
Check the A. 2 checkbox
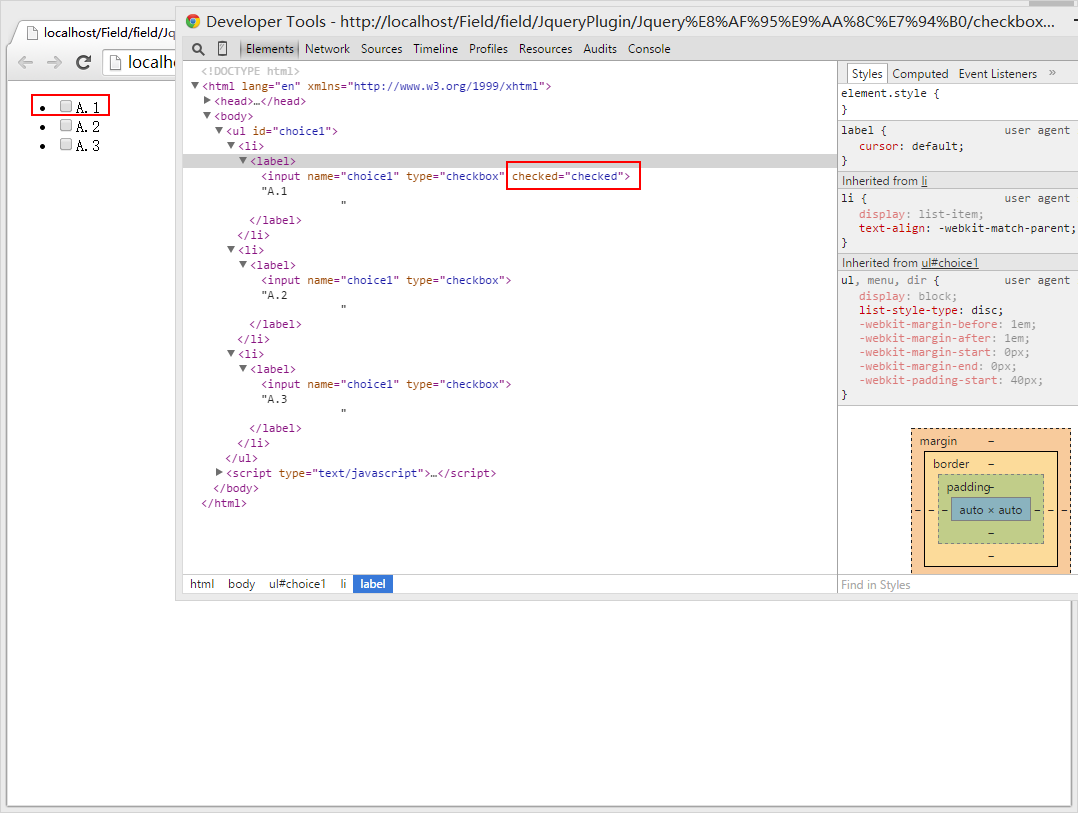pos(66,125)
